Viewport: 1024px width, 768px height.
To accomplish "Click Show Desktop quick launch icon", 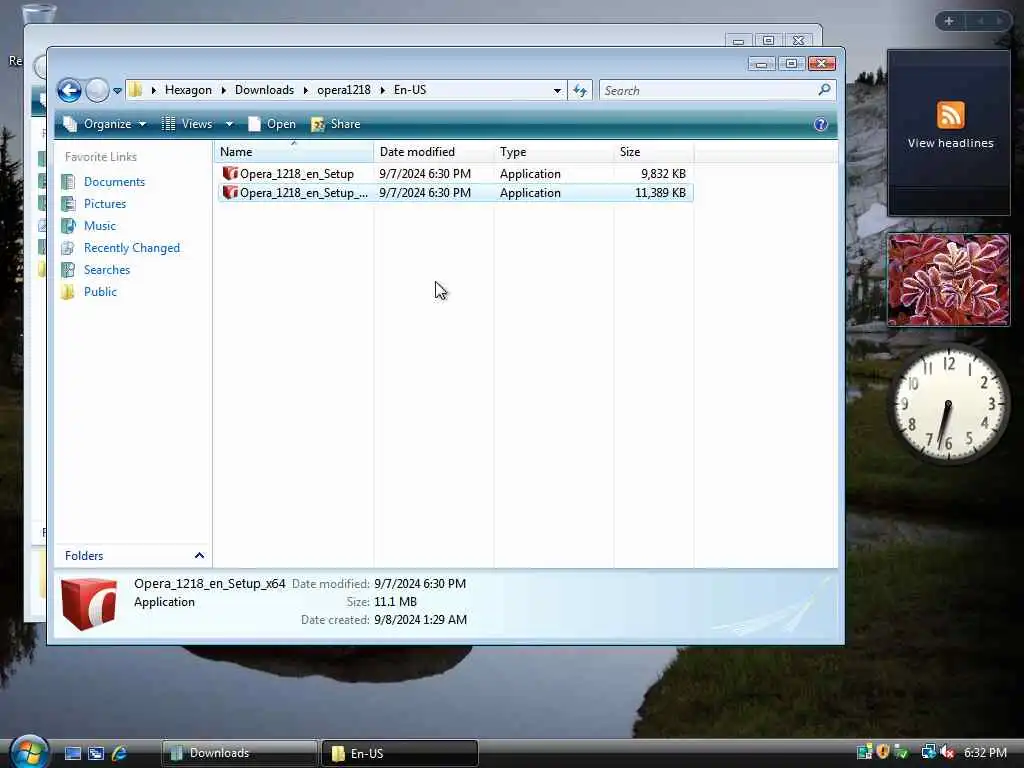I will pyautogui.click(x=72, y=753).
